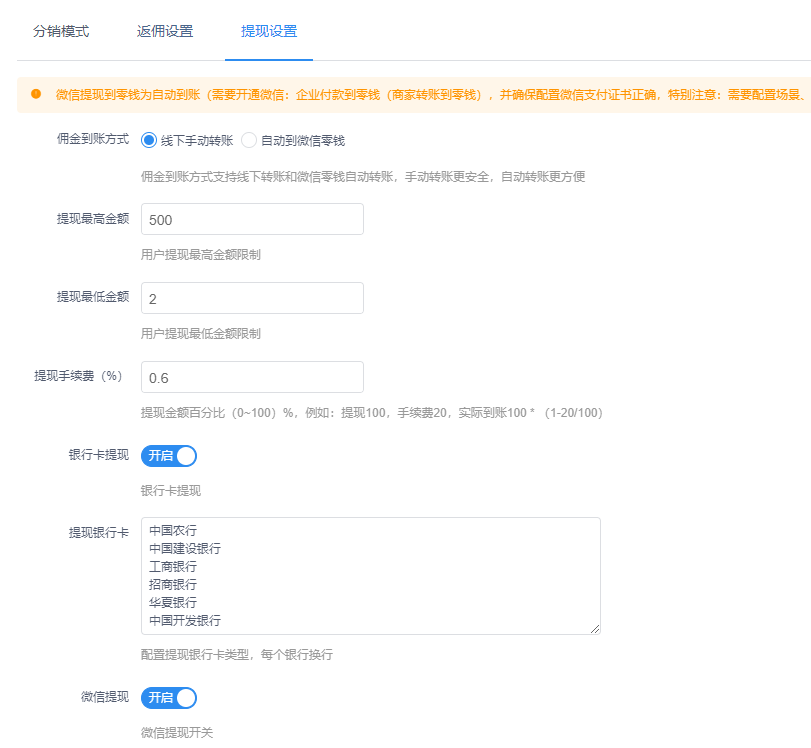Click the orange 微信提现到零钱 notice text
Image resolution: width=811 pixels, height=748 pixels.
click(432, 95)
